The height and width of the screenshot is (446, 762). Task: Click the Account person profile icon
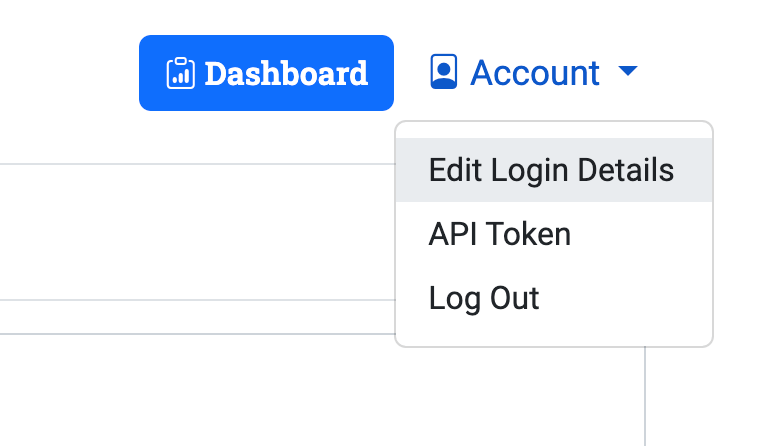(443, 71)
